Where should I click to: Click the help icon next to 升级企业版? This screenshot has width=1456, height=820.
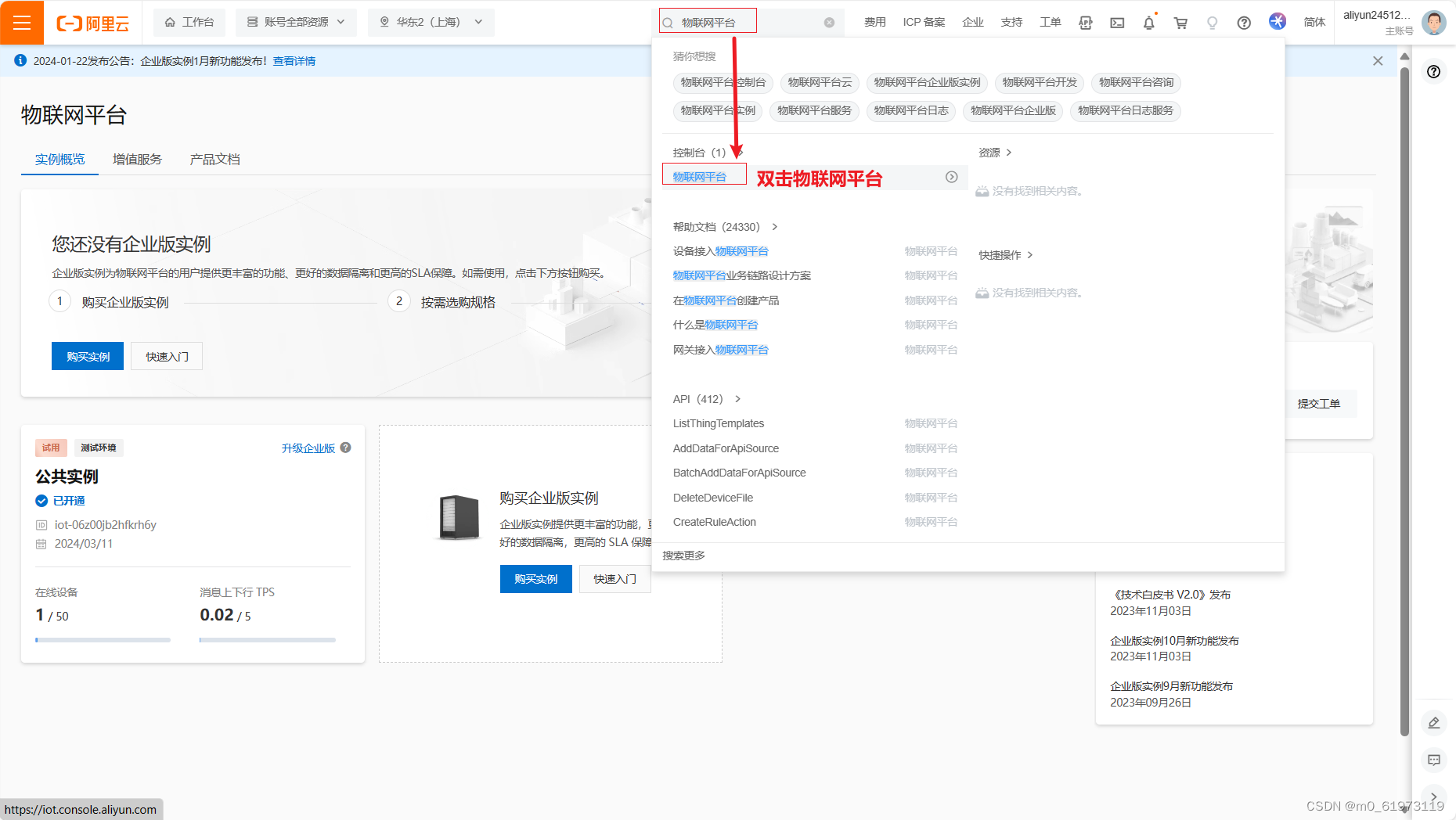(x=346, y=448)
